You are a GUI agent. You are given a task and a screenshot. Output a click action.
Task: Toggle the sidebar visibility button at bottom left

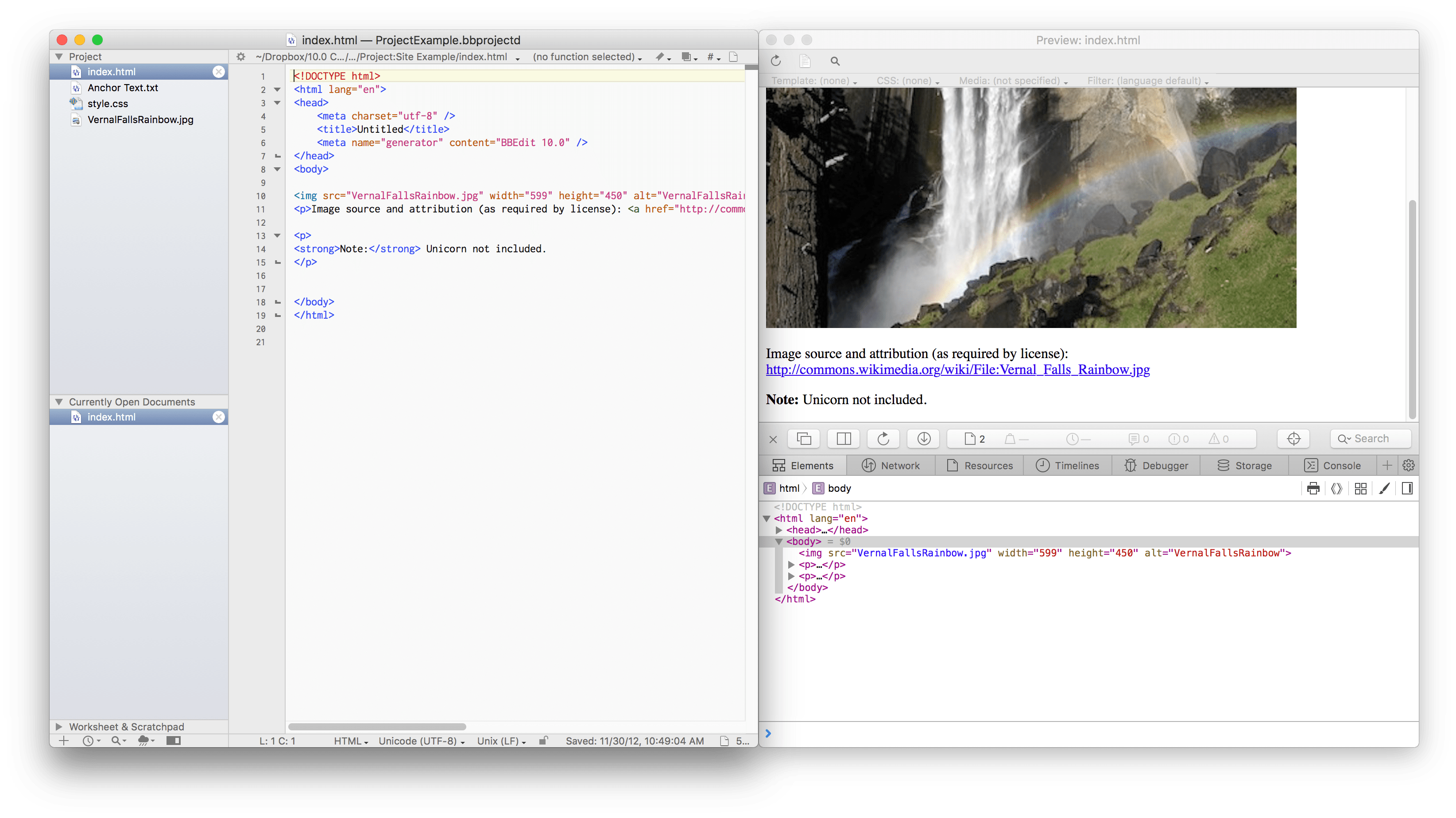[x=174, y=741]
